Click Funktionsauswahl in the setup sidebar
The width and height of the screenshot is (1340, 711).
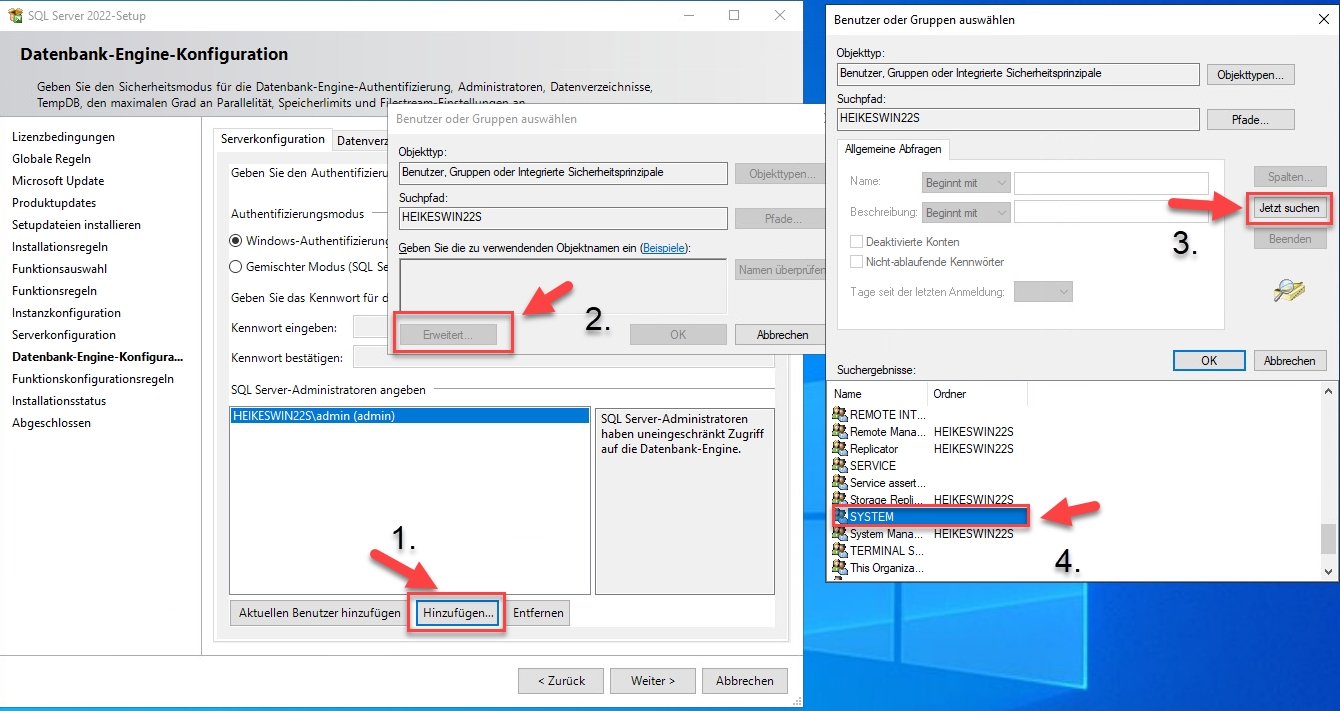(59, 269)
